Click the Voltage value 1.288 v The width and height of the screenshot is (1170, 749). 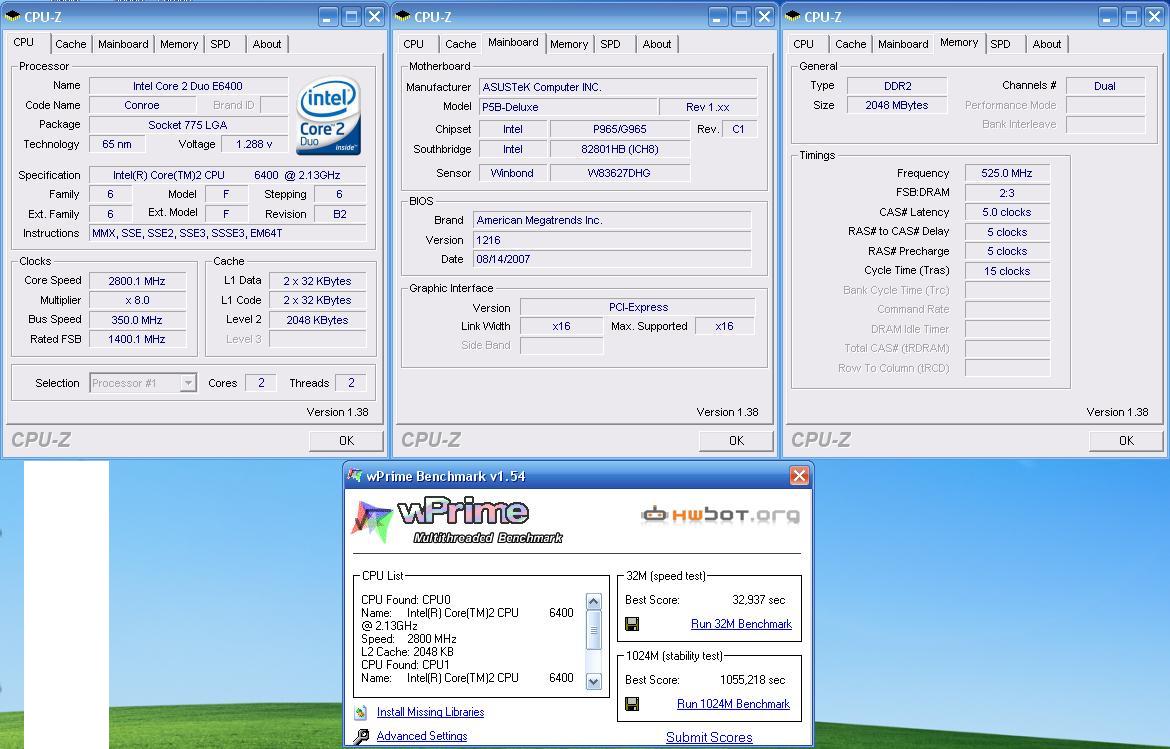pos(254,144)
